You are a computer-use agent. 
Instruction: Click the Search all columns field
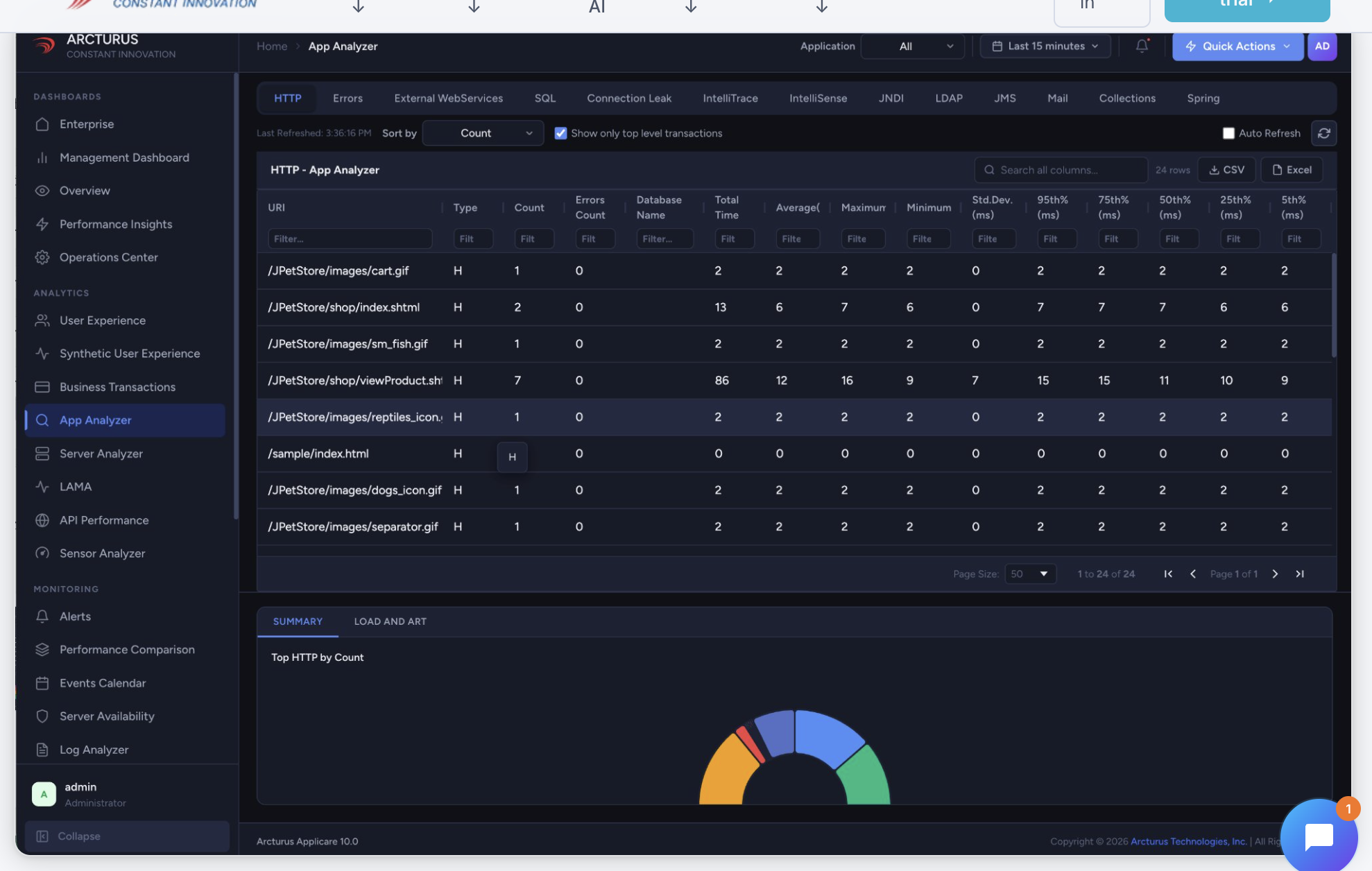click(x=1061, y=170)
